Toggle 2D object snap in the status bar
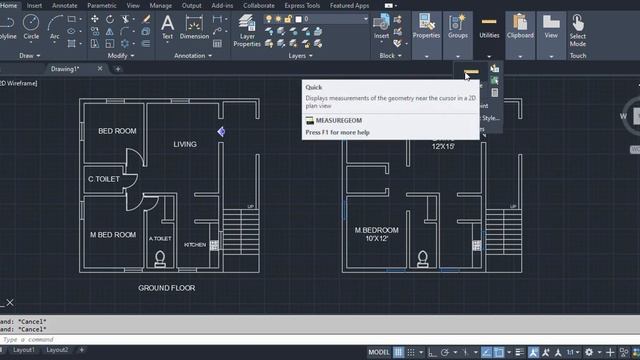Screen dimensions: 640x360 coord(499,352)
